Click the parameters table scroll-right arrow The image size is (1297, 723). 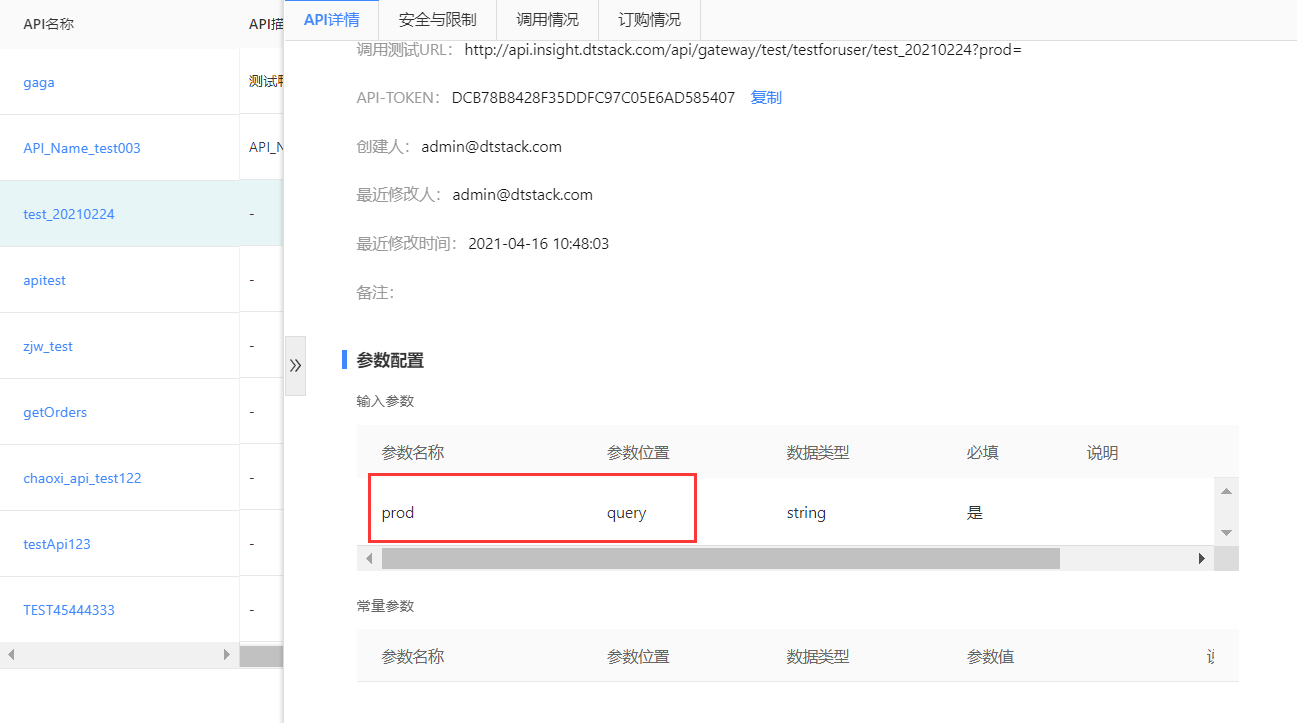pyautogui.click(x=1201, y=559)
